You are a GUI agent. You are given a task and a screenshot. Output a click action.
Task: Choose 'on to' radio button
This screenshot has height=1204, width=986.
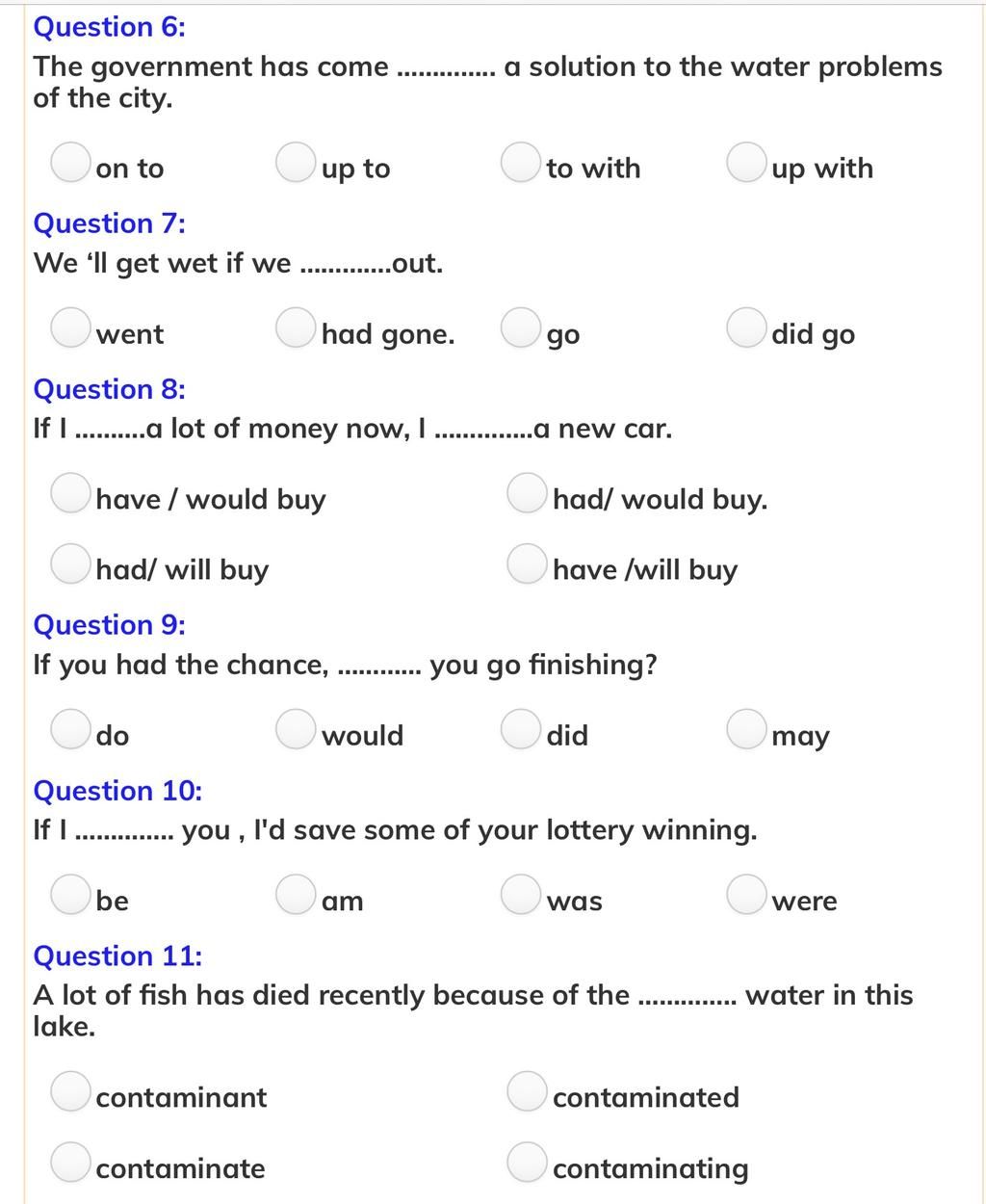pos(70,162)
